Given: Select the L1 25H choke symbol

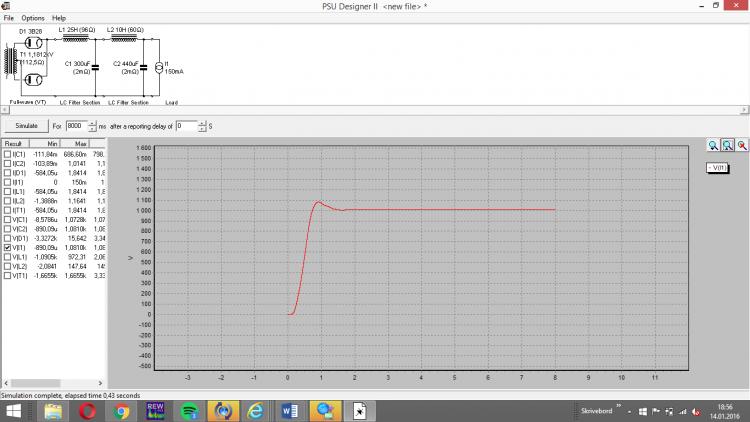Looking at the screenshot, I should [76, 38].
